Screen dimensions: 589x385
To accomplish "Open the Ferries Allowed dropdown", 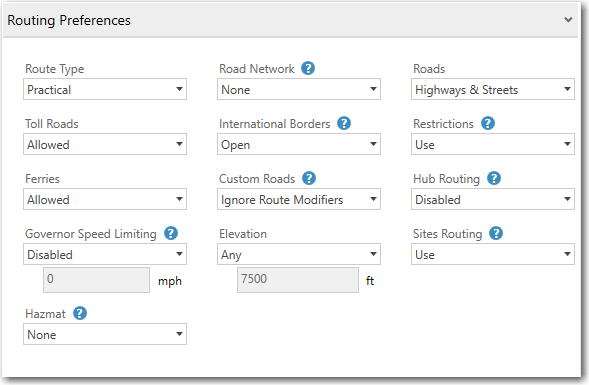I will tap(105, 199).
